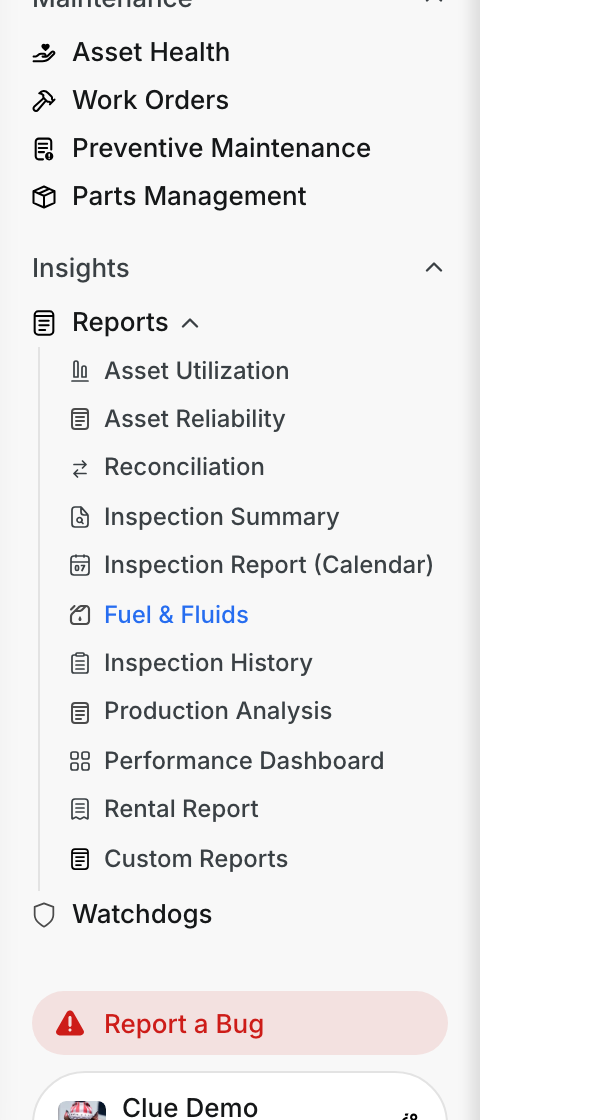Image resolution: width=600 pixels, height=1120 pixels.
Task: Click the red warning triangle icon
Action: tap(70, 1024)
